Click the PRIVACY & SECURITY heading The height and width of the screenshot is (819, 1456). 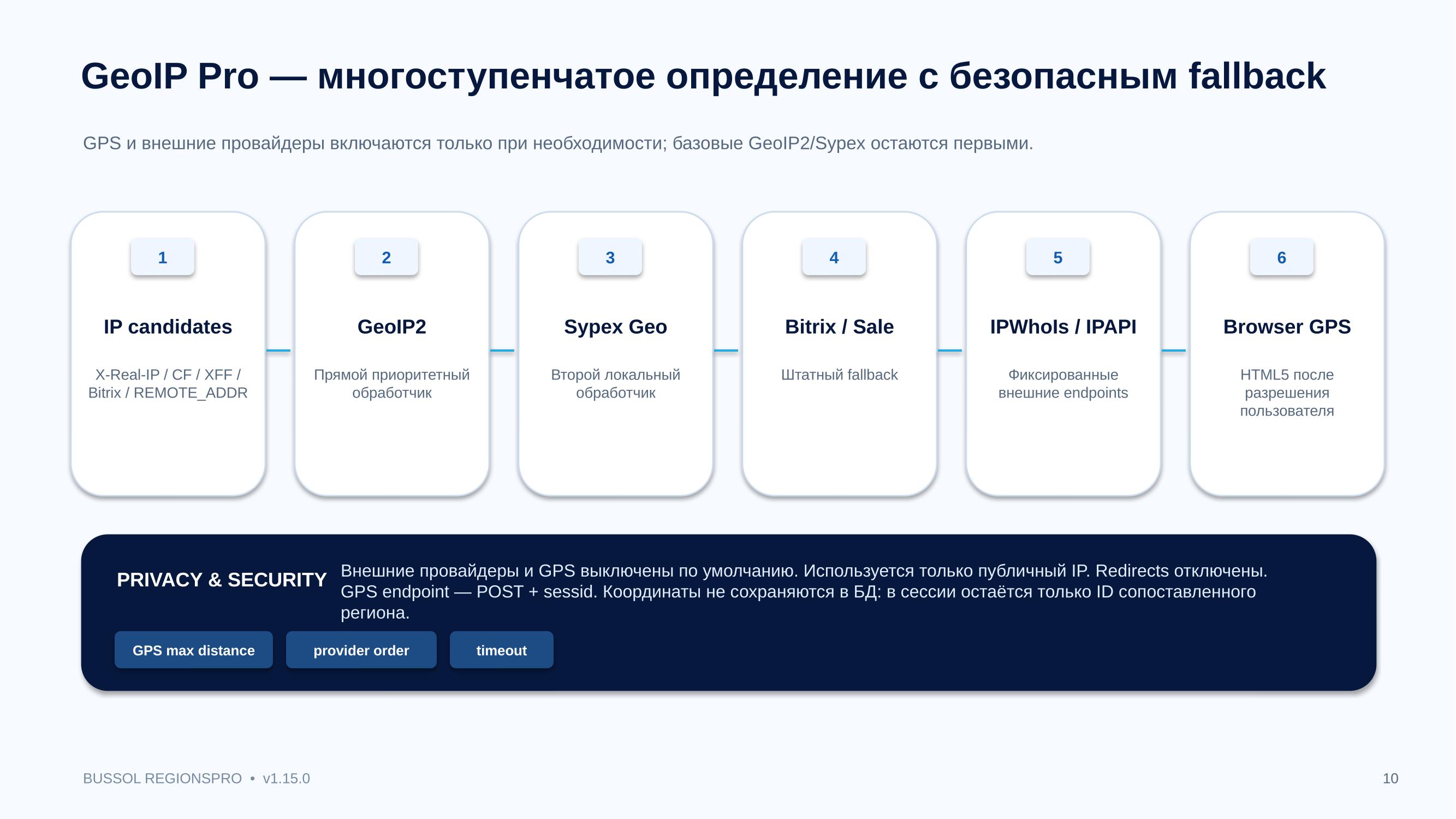[222, 579]
